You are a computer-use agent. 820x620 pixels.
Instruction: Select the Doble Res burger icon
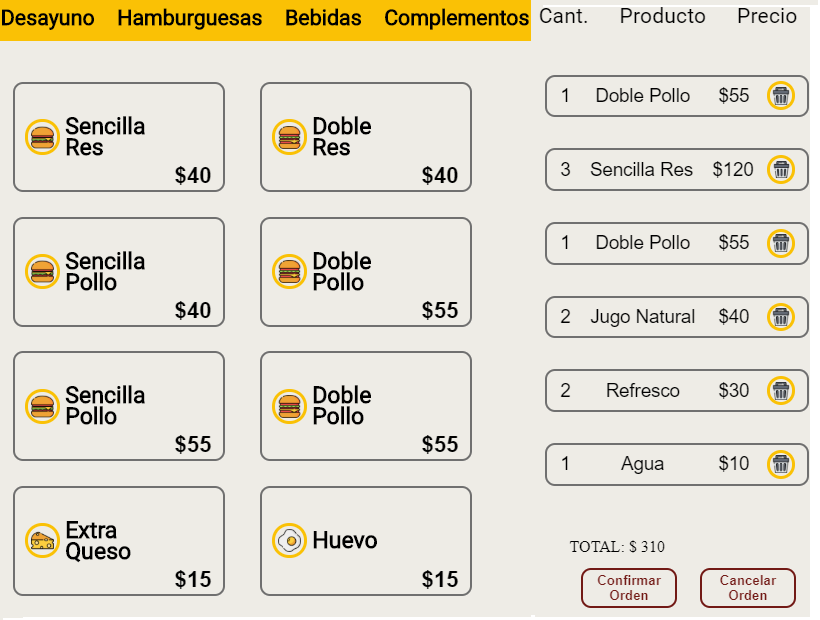point(289,137)
